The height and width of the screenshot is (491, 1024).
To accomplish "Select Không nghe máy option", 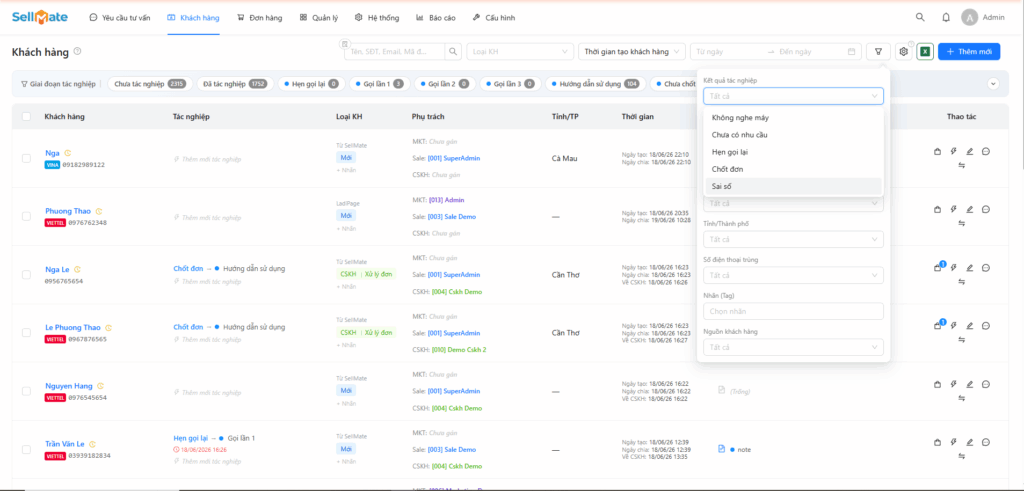I will pyautogui.click(x=793, y=118).
